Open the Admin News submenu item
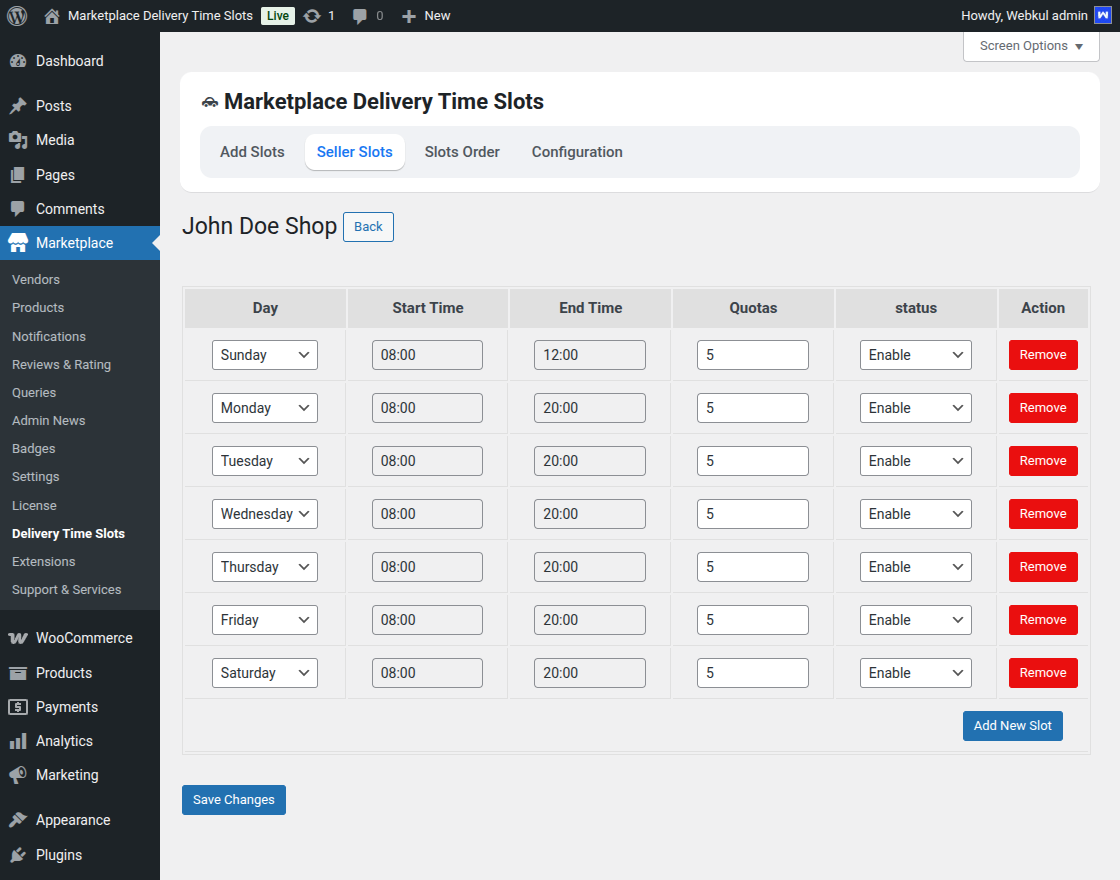The width and height of the screenshot is (1120, 880). [49, 421]
